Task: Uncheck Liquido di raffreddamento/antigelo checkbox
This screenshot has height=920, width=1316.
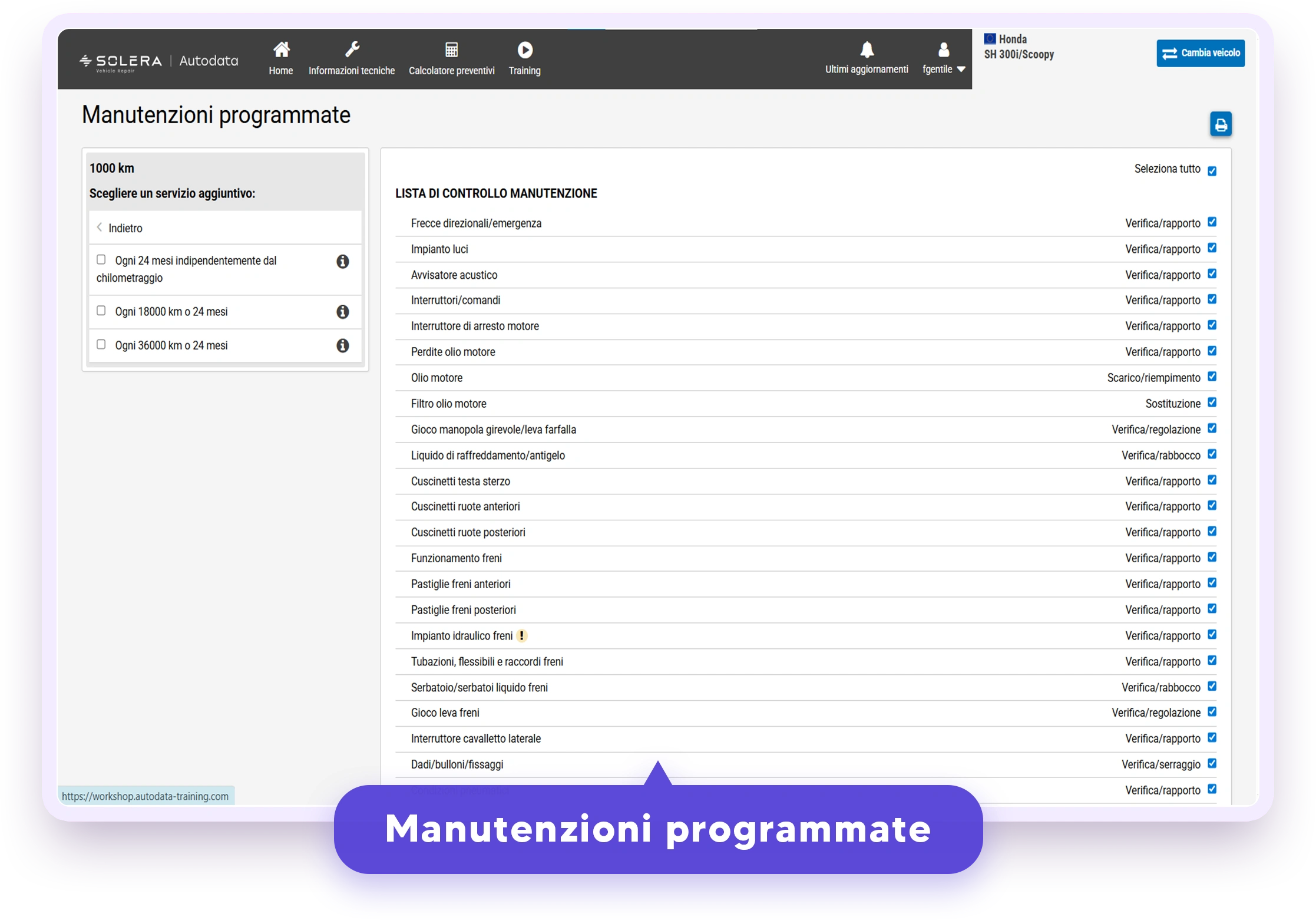Action: [1212, 454]
